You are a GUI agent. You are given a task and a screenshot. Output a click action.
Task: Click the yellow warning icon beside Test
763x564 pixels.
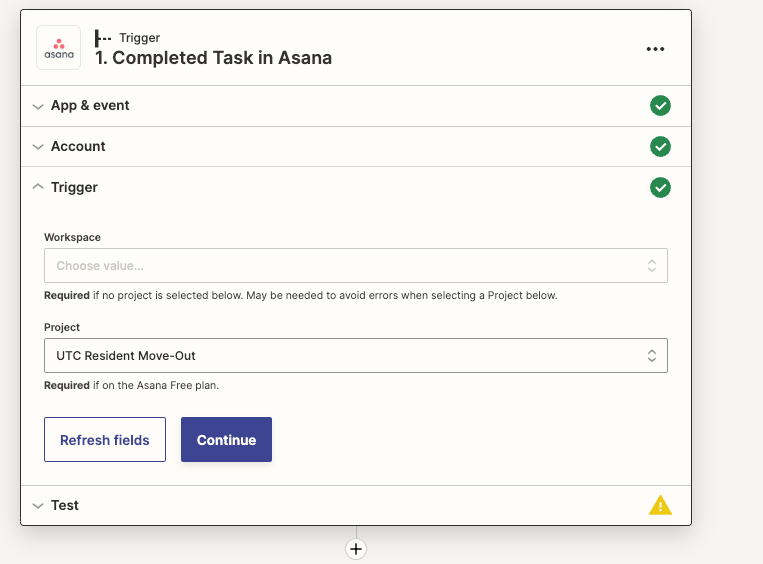[660, 505]
